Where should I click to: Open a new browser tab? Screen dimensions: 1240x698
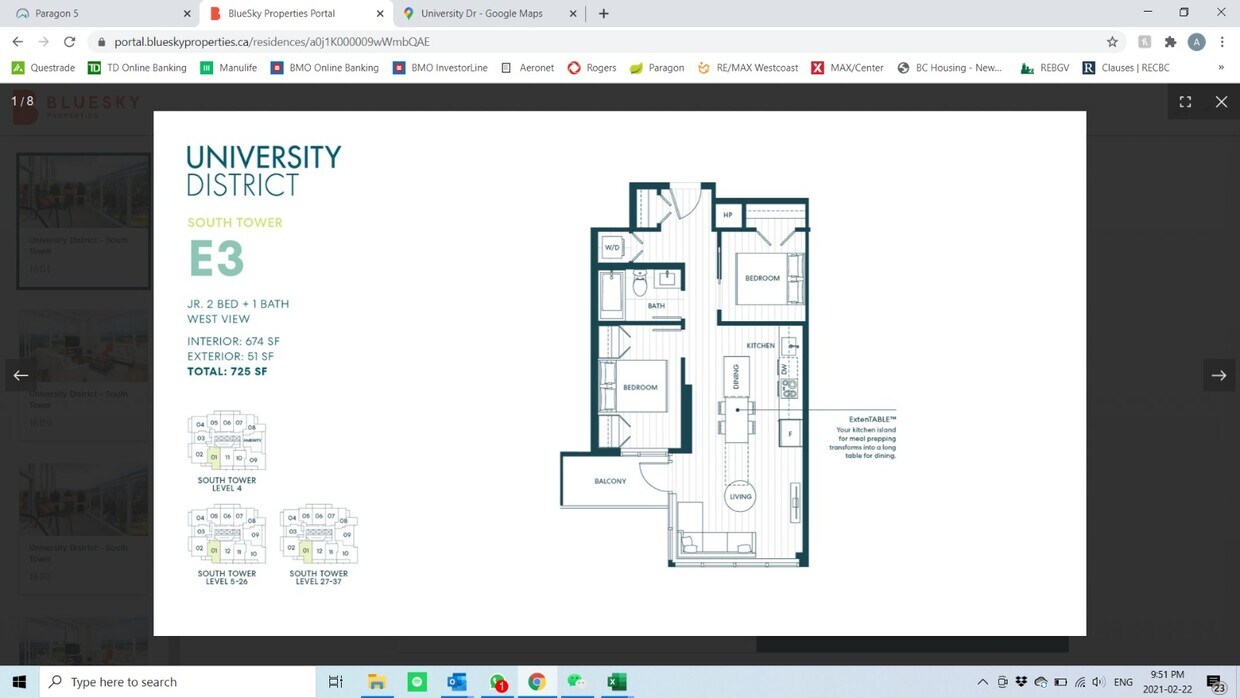point(604,14)
